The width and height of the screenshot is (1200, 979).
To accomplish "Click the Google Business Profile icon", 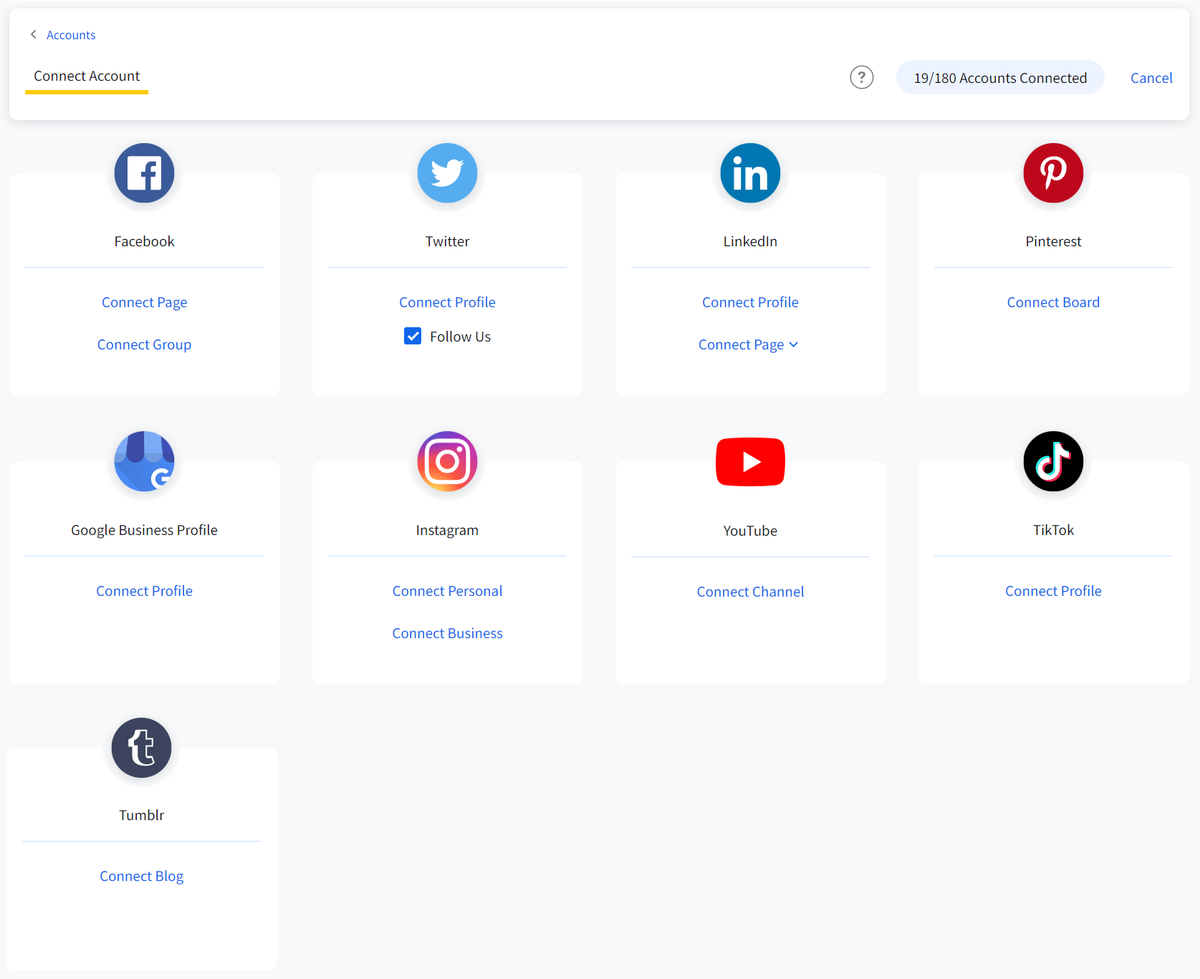I will 144,461.
